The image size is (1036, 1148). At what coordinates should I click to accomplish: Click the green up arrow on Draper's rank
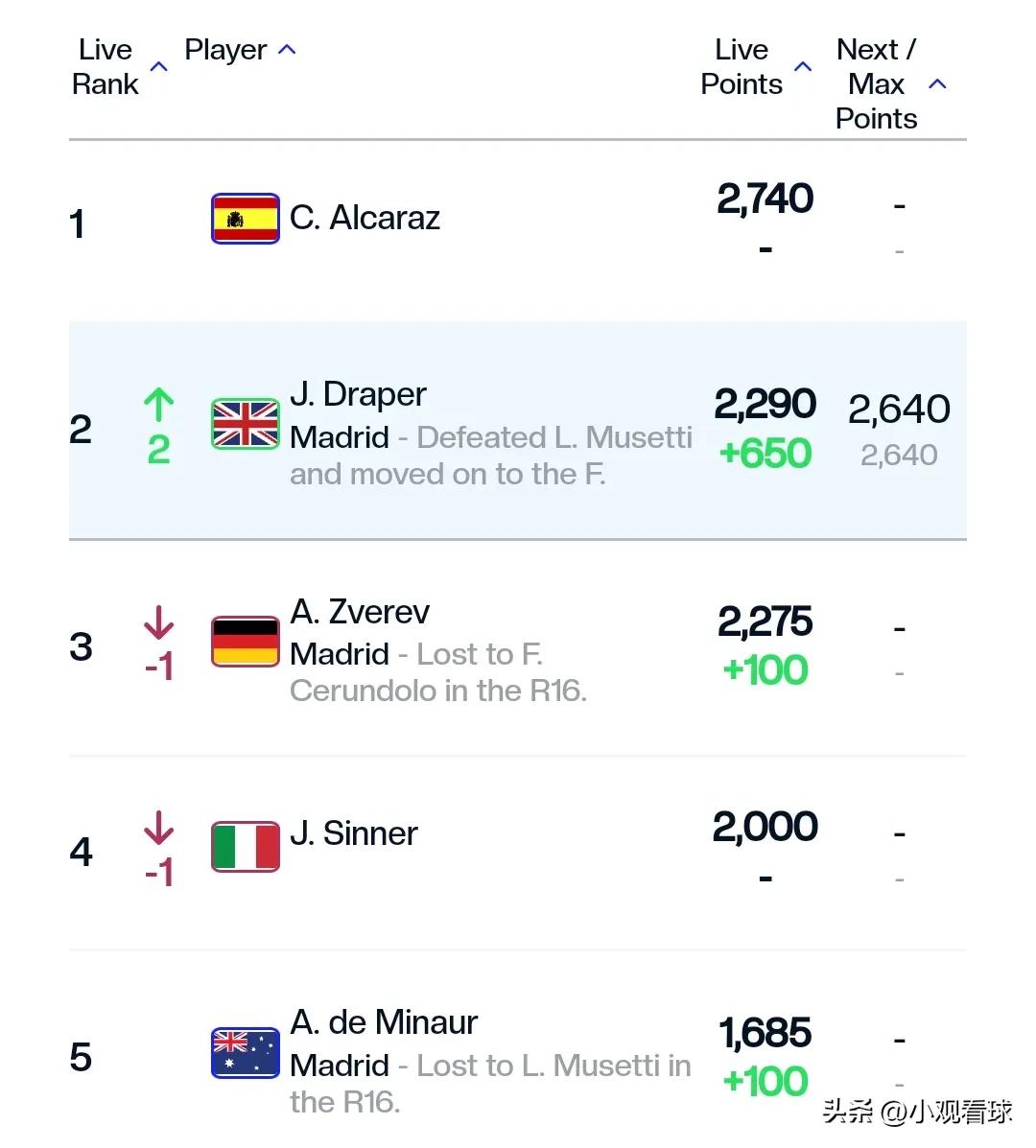pos(159,405)
